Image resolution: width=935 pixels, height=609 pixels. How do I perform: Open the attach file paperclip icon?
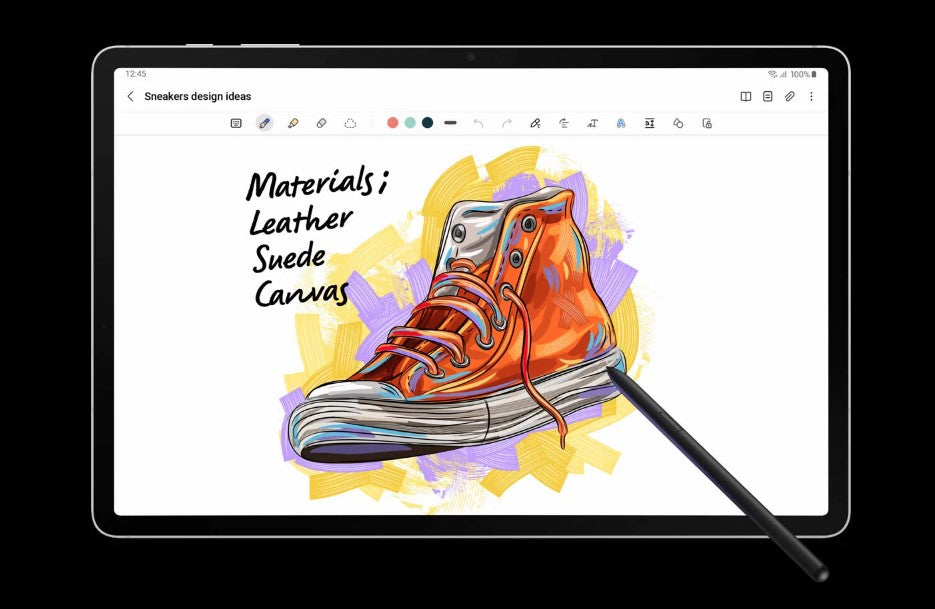tap(789, 97)
